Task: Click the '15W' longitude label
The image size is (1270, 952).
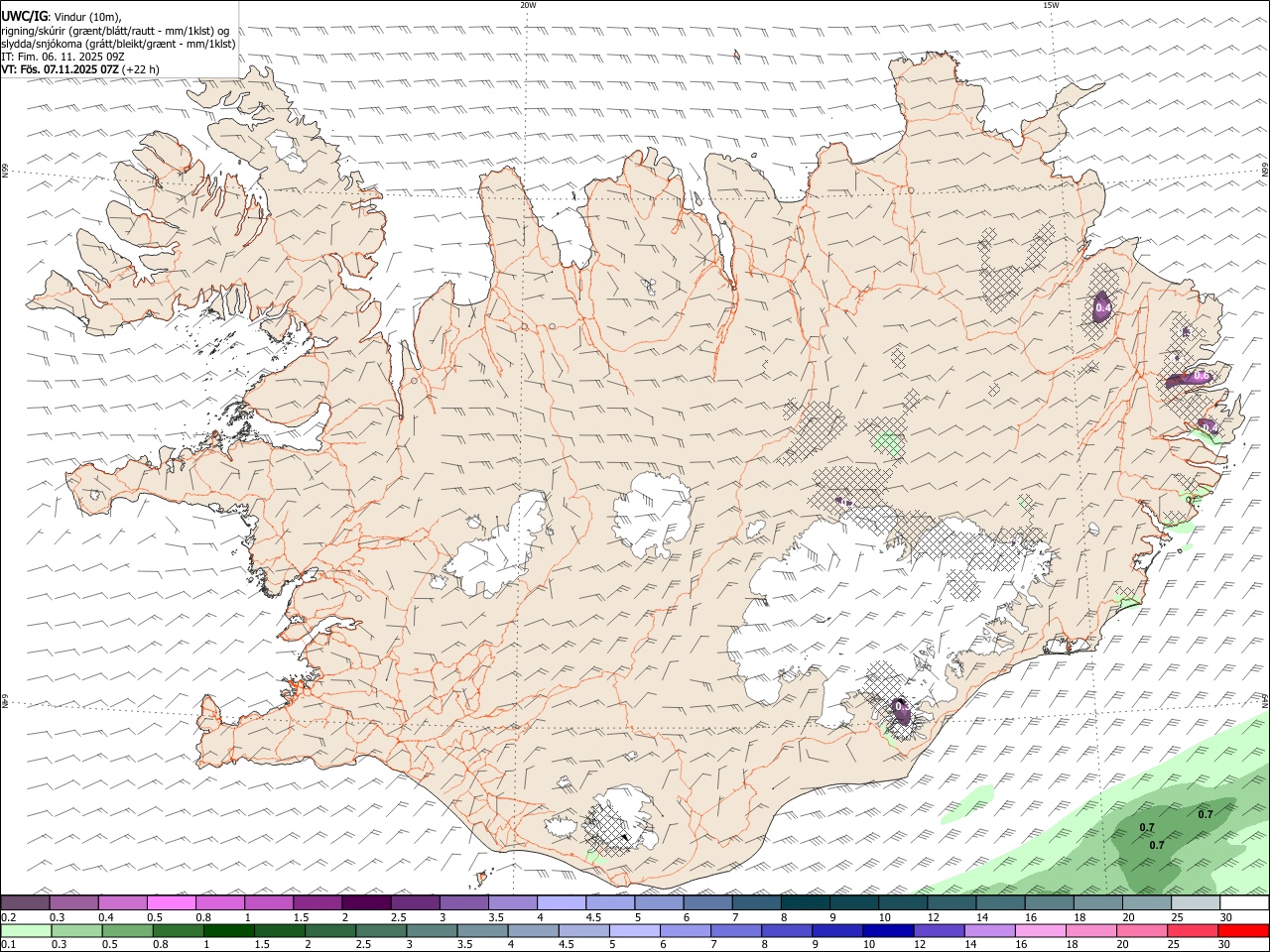Action: tap(1050, 5)
